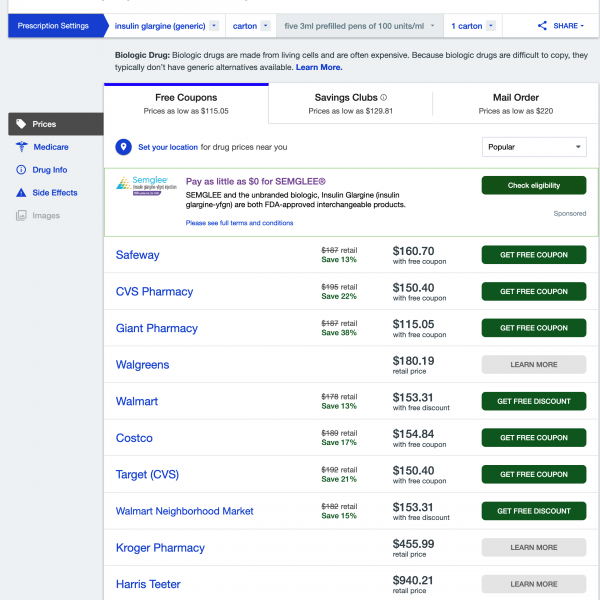This screenshot has width=600, height=600.
Task: Open the Set your location link
Action: pos(168,147)
